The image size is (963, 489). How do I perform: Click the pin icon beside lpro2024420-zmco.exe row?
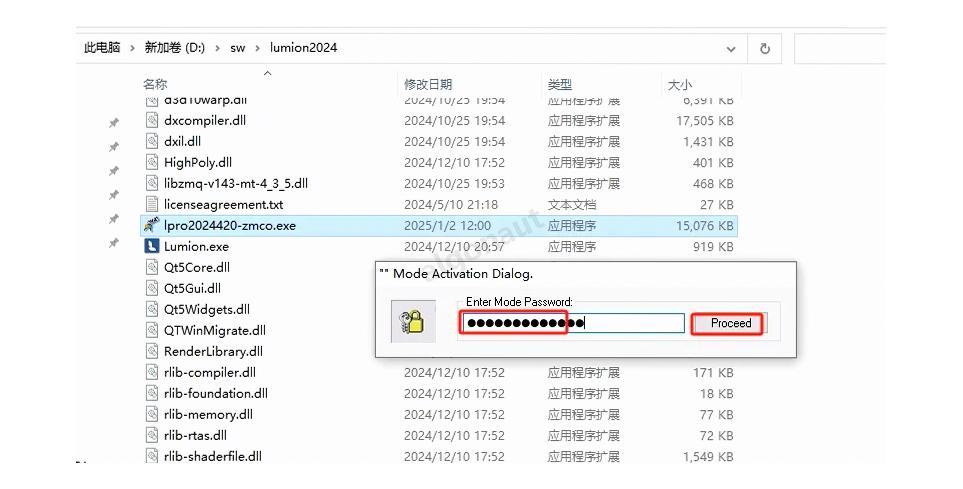114,219
